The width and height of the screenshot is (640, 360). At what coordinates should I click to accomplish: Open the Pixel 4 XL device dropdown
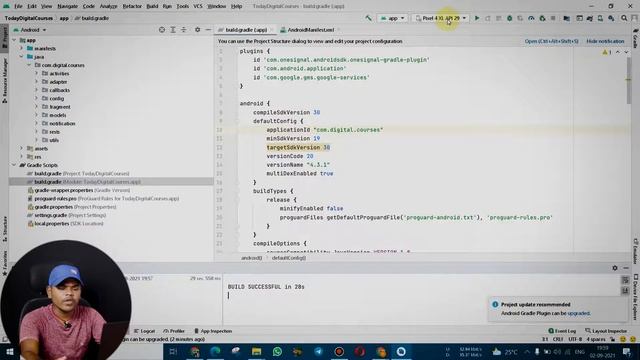(x=440, y=18)
